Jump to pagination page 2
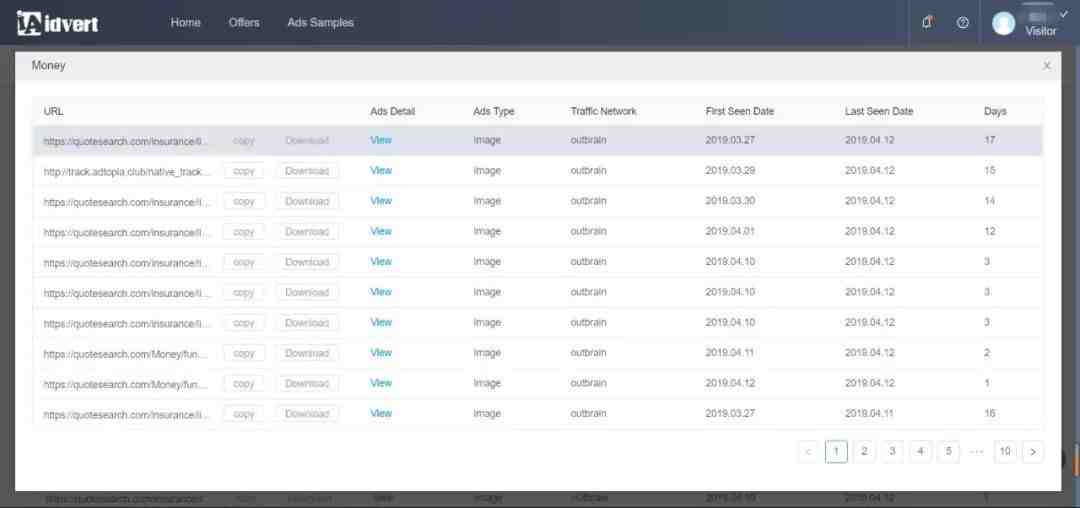 click(x=864, y=452)
